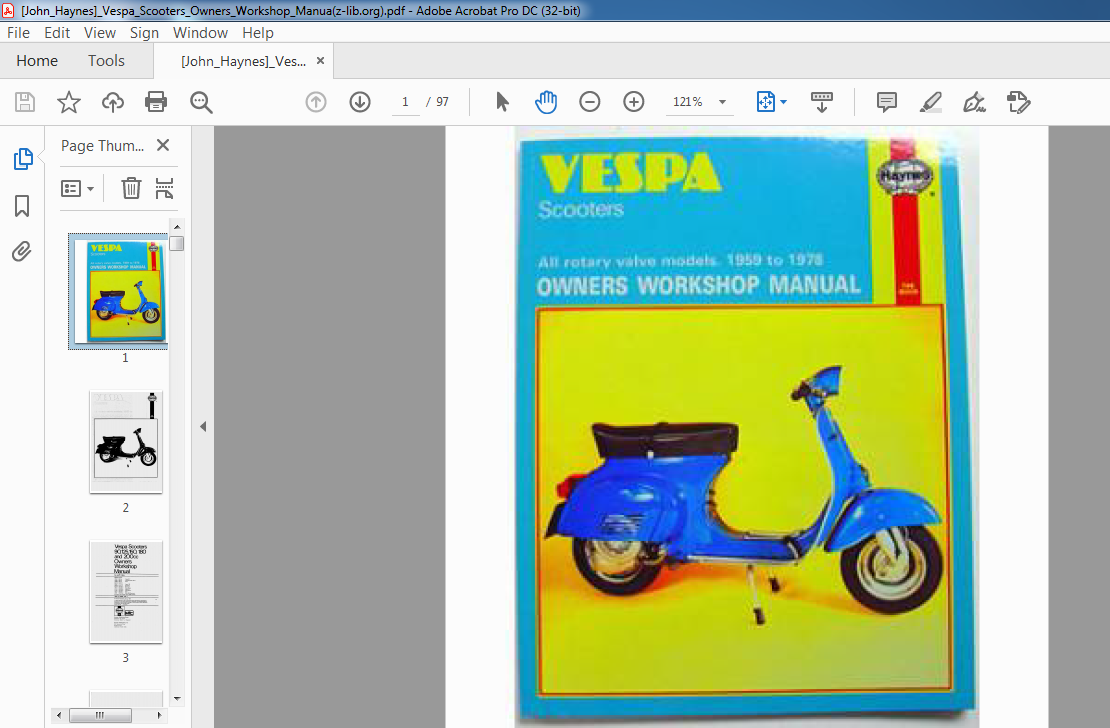Image resolution: width=1110 pixels, height=728 pixels.
Task: Open the Edit menu
Action: tap(57, 33)
